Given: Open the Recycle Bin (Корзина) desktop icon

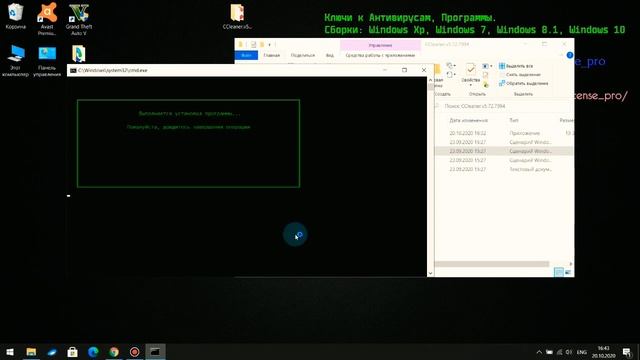Looking at the screenshot, I should pyautogui.click(x=16, y=16).
